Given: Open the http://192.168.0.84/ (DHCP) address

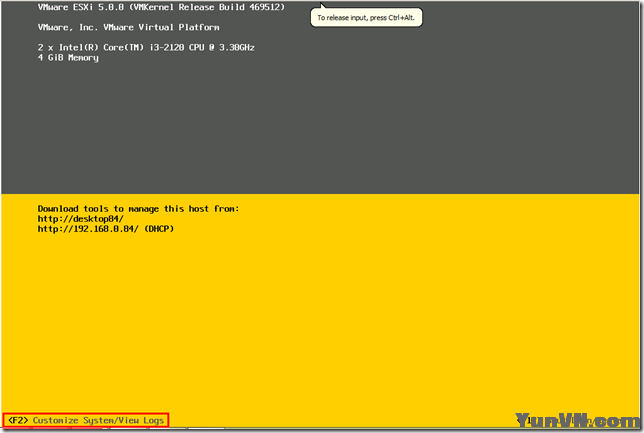Looking at the screenshot, I should tap(106, 229).
